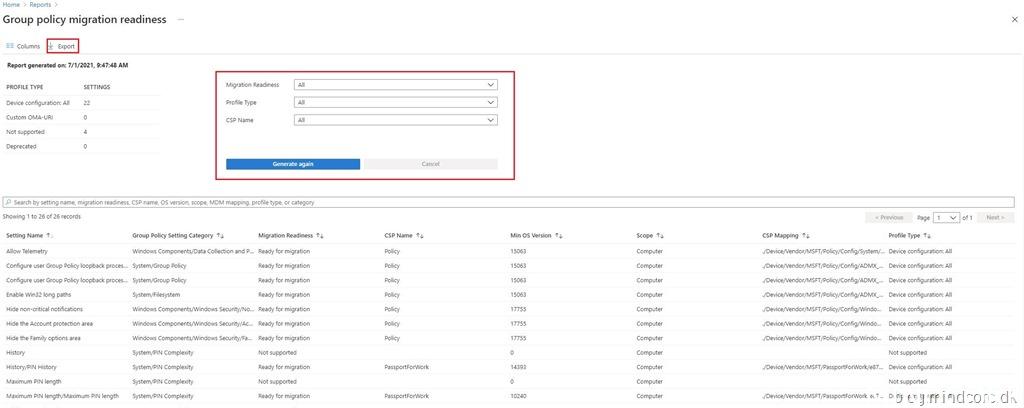The height and width of the screenshot is (408, 1024).
Task: Click the Next page button
Action: 995,217
